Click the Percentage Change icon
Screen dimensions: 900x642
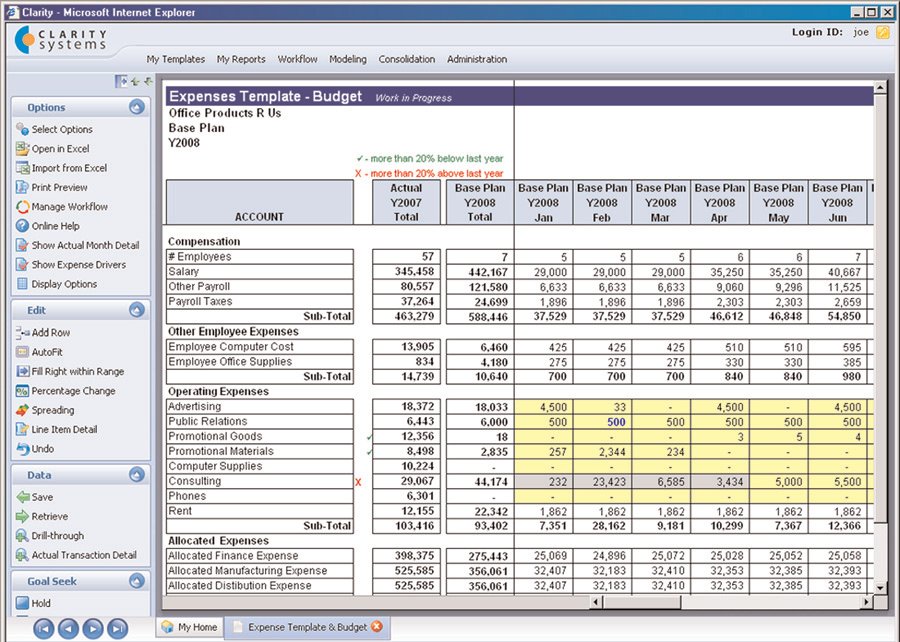pyautogui.click(x=22, y=391)
